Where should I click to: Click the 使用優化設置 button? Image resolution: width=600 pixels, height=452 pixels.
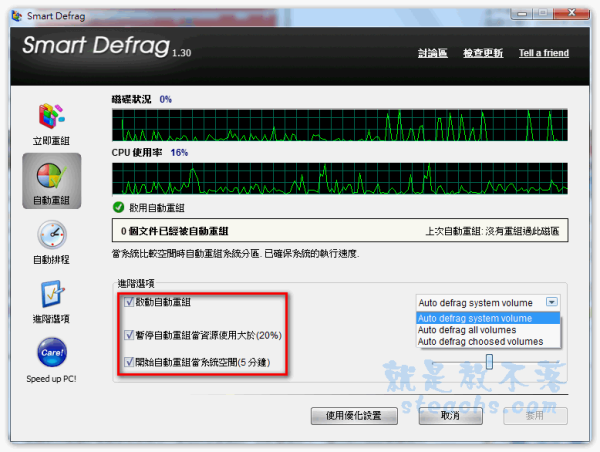pos(354,416)
